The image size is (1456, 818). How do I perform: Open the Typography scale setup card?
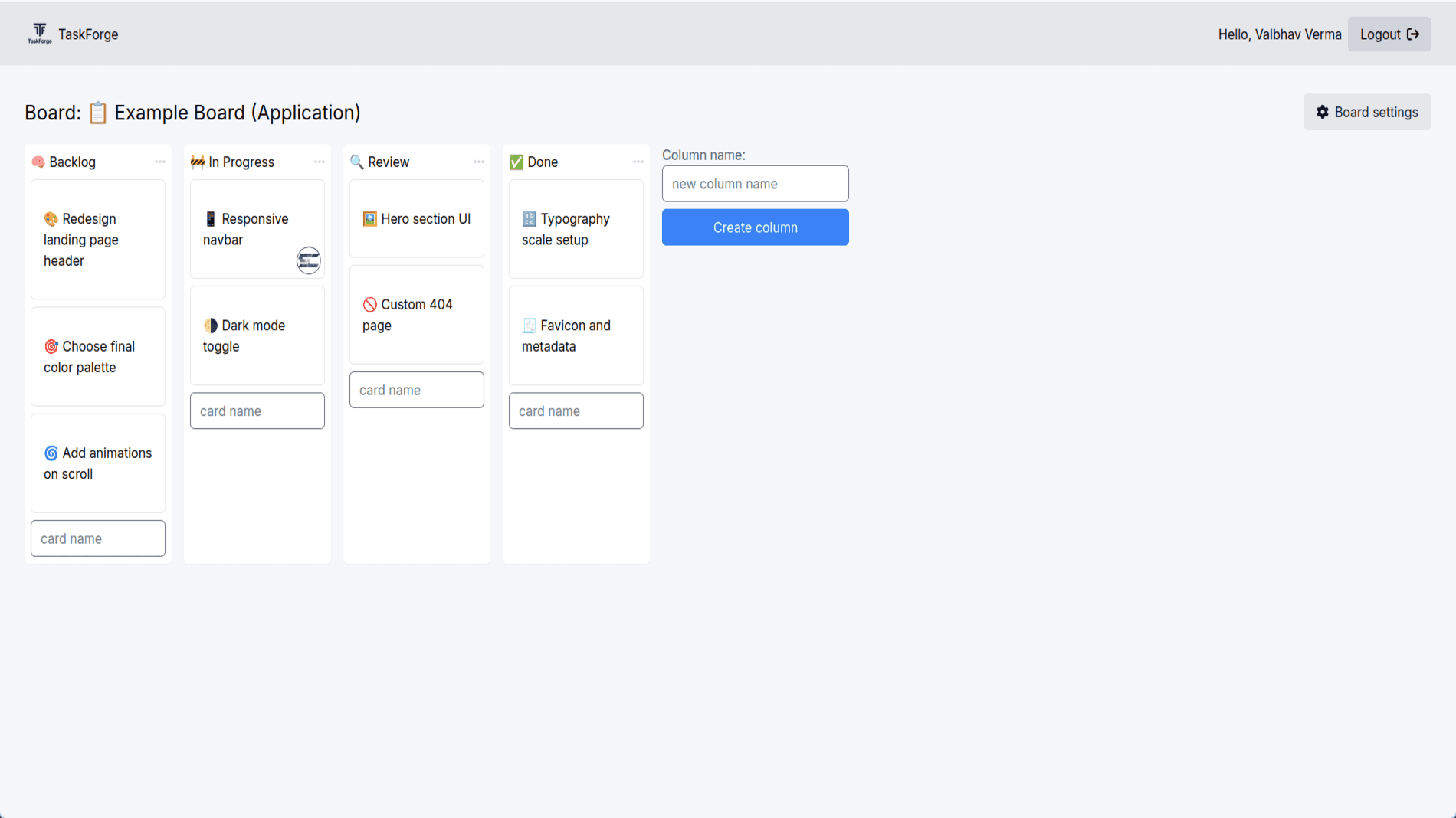pyautogui.click(x=576, y=229)
